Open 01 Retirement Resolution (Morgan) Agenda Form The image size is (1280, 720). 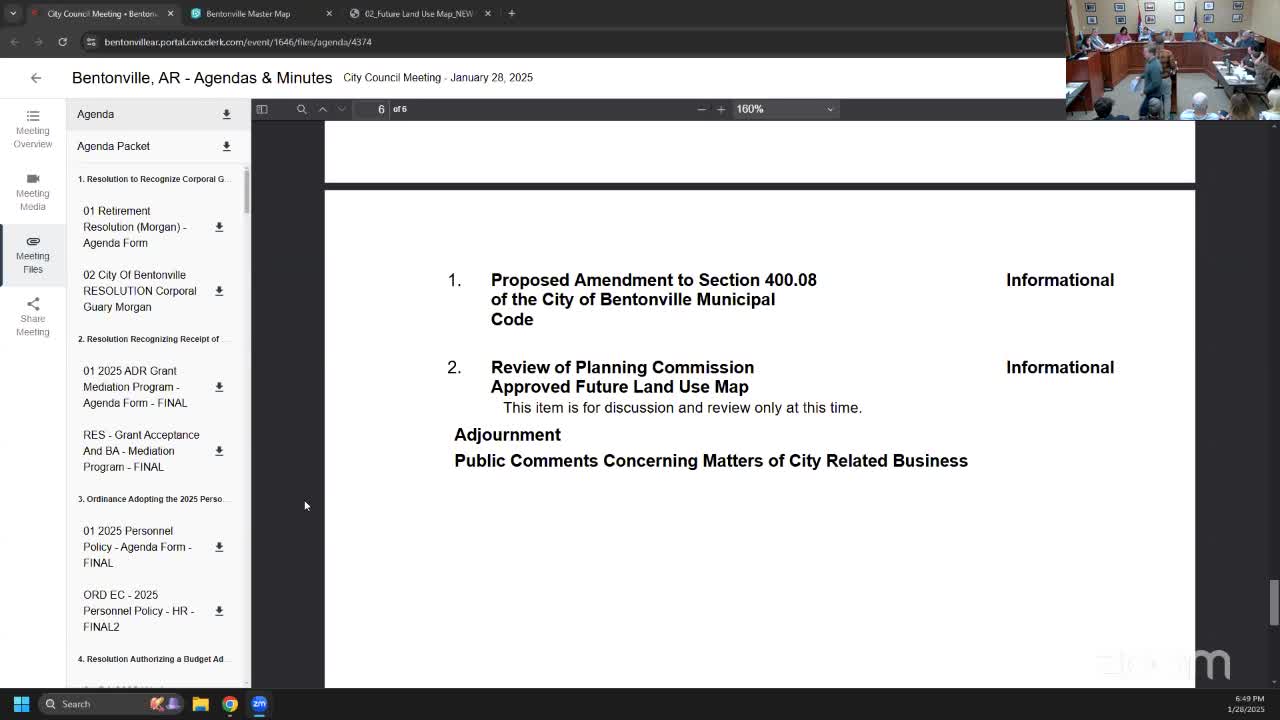point(134,227)
